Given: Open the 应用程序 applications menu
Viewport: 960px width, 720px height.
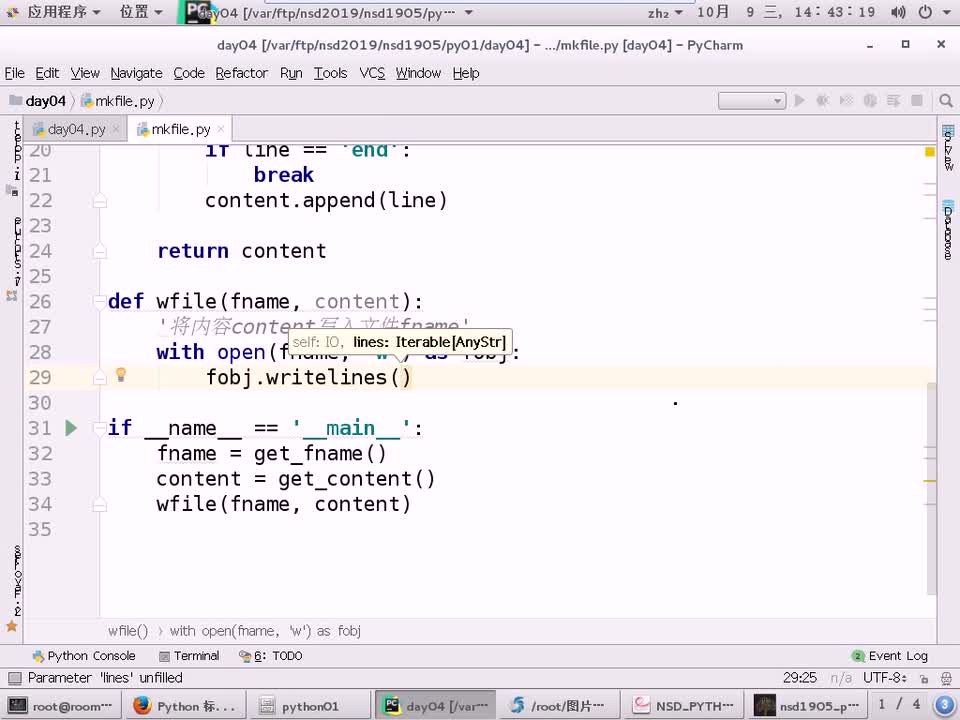Looking at the screenshot, I should [54, 12].
